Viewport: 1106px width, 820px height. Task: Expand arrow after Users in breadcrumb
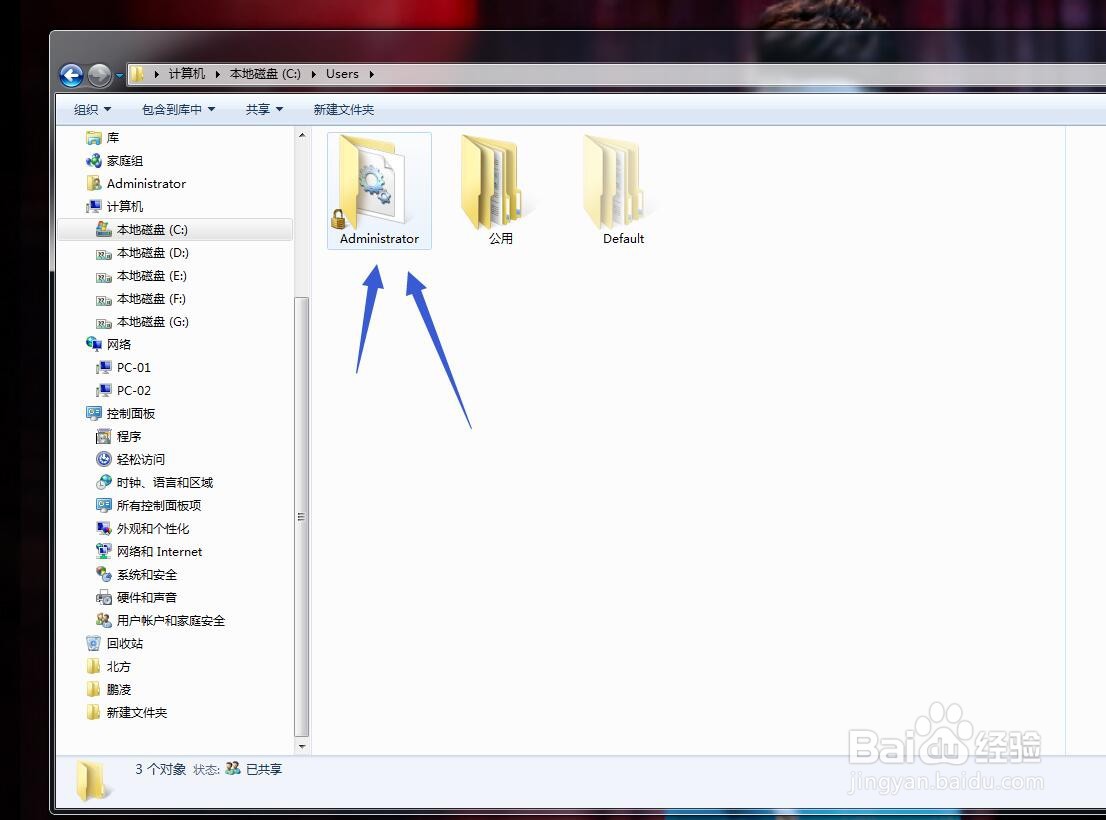click(372, 74)
